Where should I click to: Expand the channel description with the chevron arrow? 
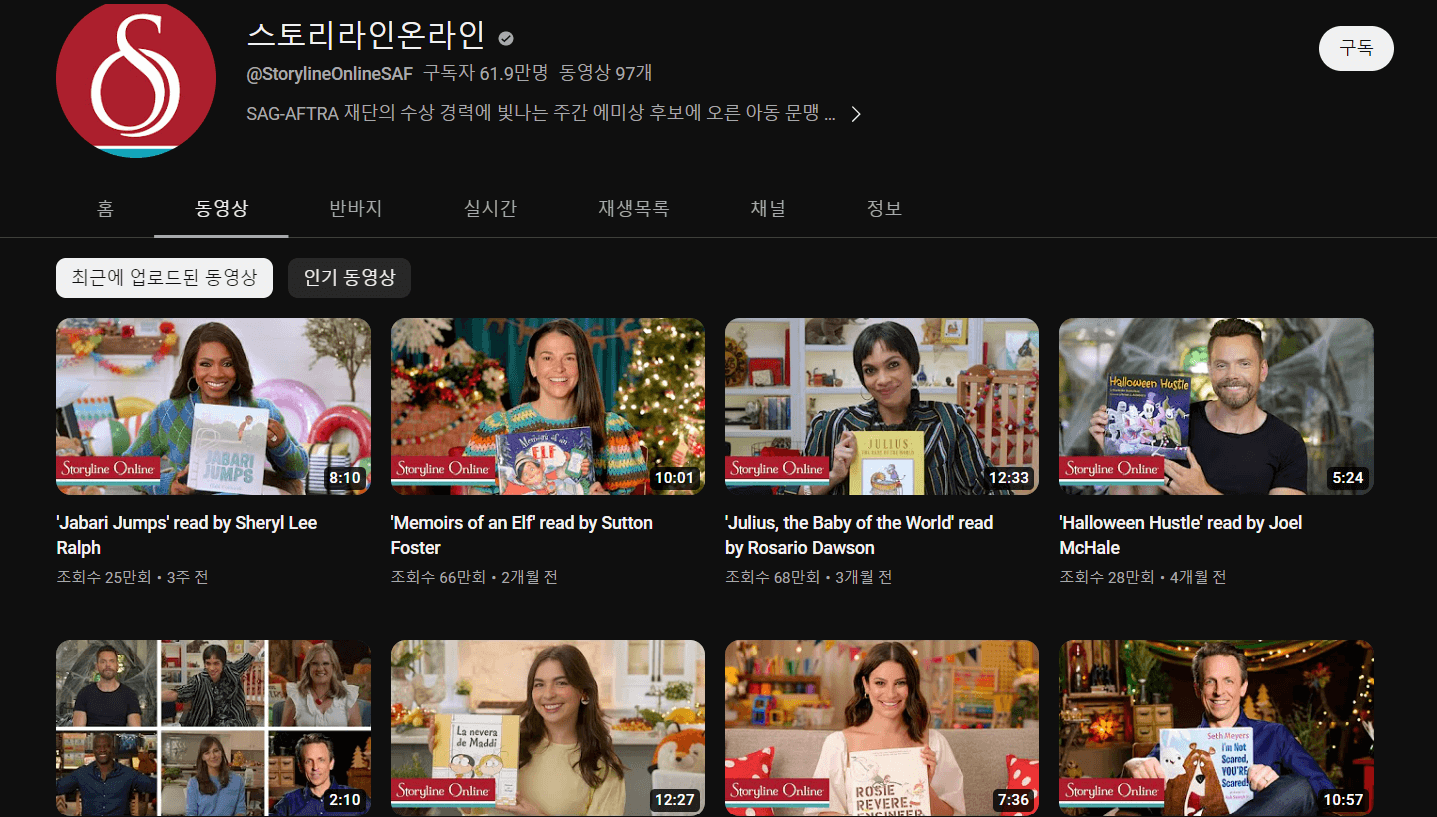pos(856,114)
